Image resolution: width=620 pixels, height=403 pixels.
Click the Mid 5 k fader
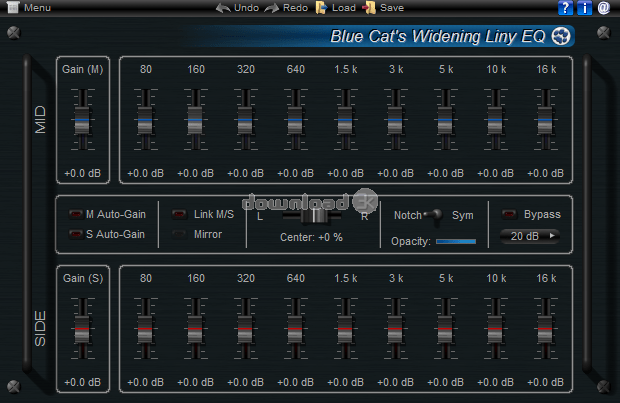click(445, 120)
